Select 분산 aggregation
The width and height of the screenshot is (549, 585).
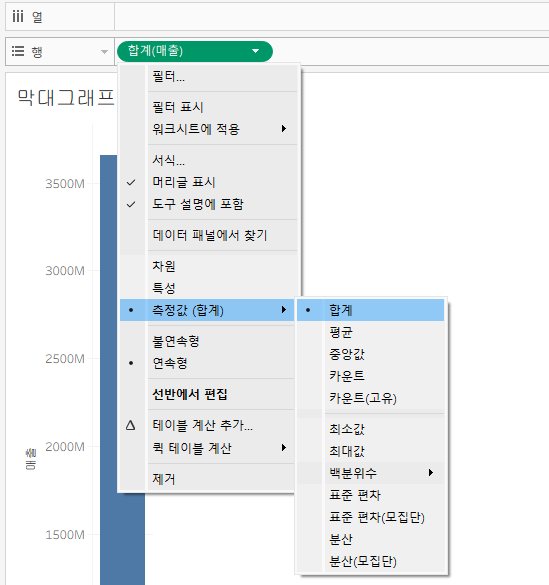[x=371, y=539]
